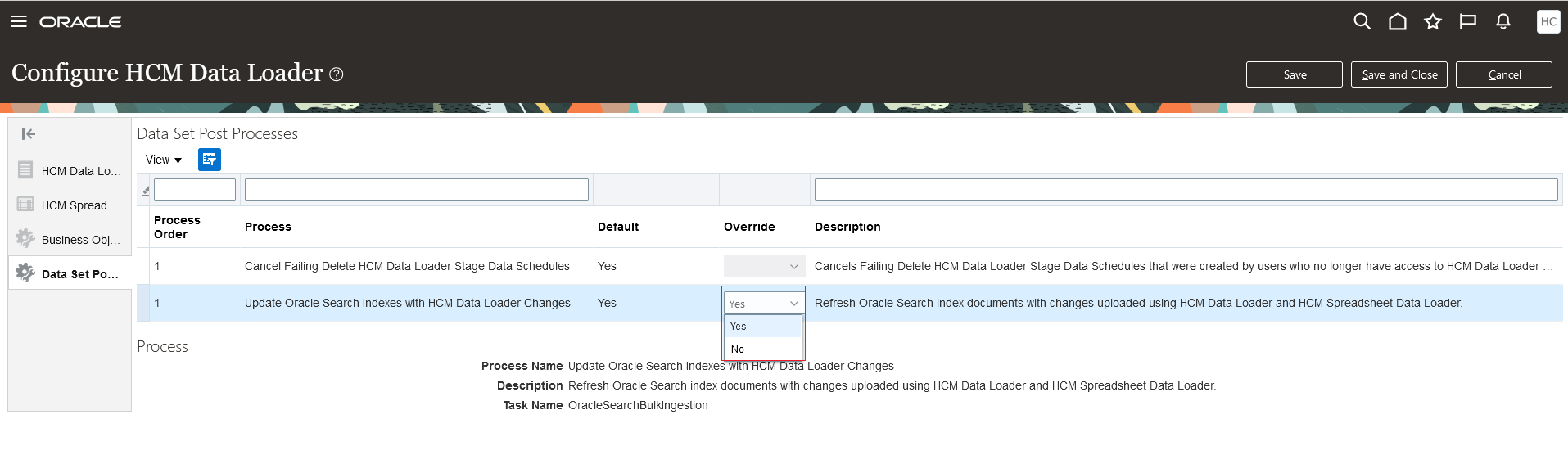Click the Data Set Post Processes heading

point(217,133)
